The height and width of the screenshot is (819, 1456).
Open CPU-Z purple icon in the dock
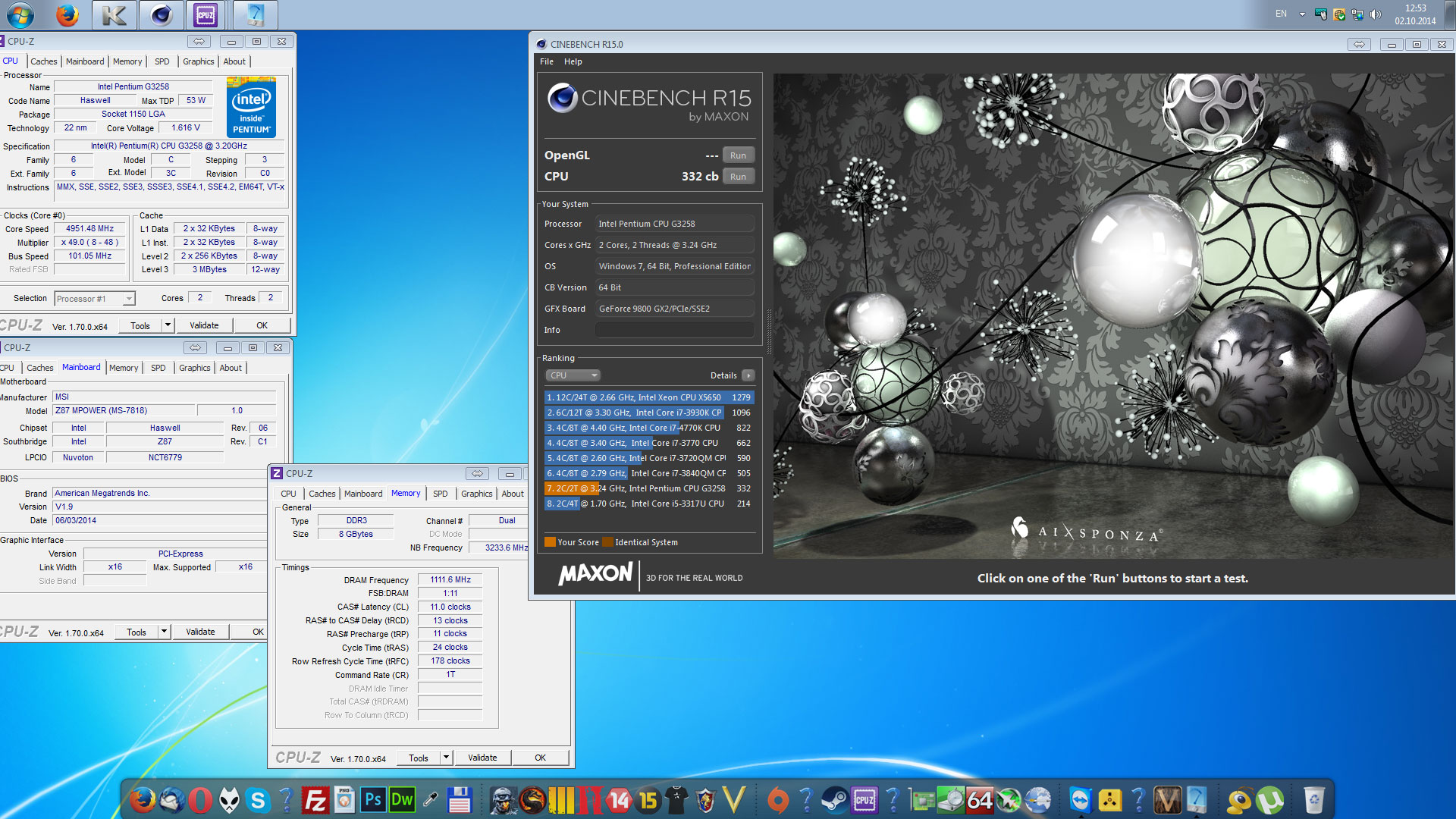[x=864, y=799]
